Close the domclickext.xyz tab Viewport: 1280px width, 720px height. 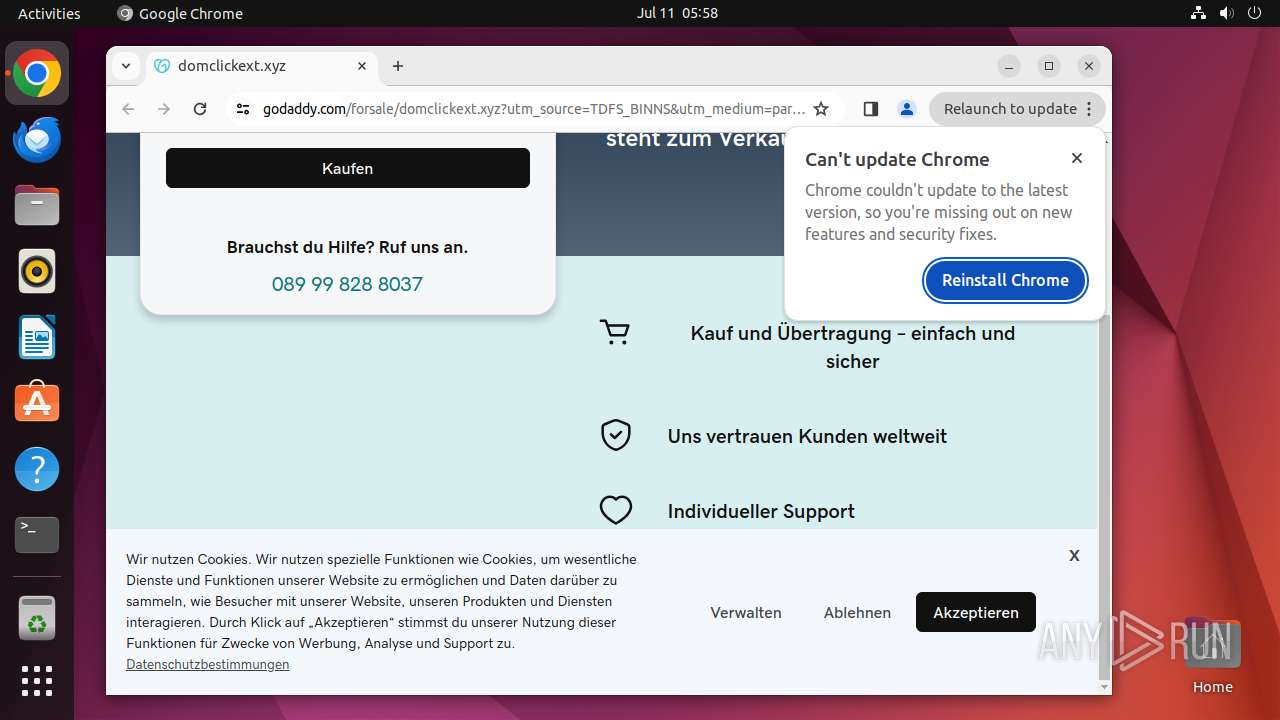362,66
